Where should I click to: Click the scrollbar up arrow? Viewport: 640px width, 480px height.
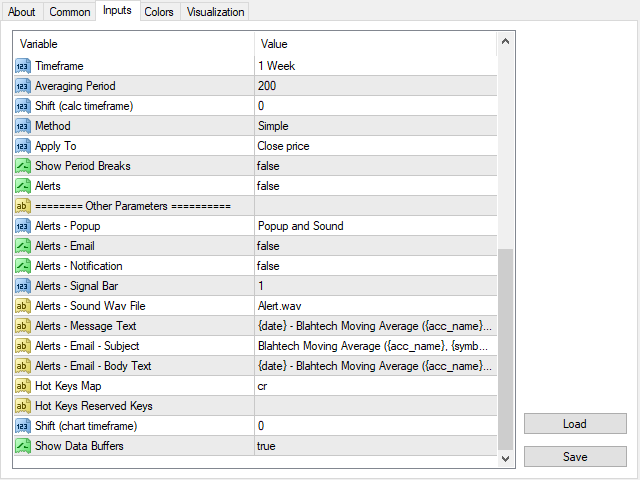coord(505,41)
